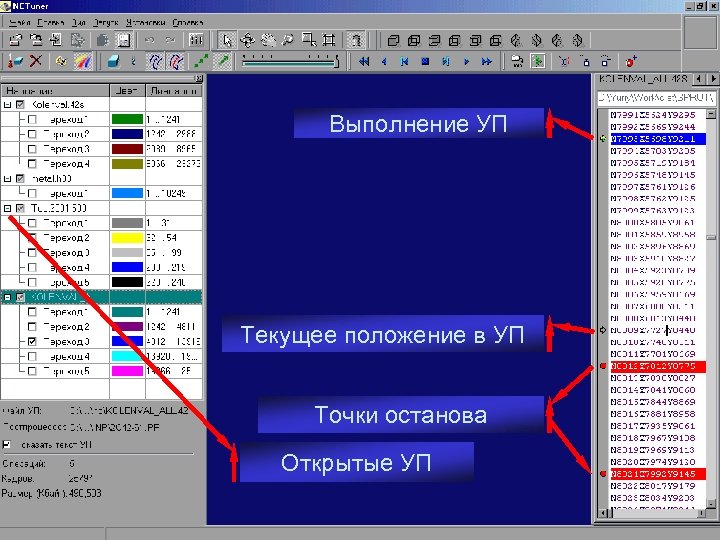720x540 pixels.
Task: Click the upper red breakpoint marker in code gutter
Action: coord(603,366)
